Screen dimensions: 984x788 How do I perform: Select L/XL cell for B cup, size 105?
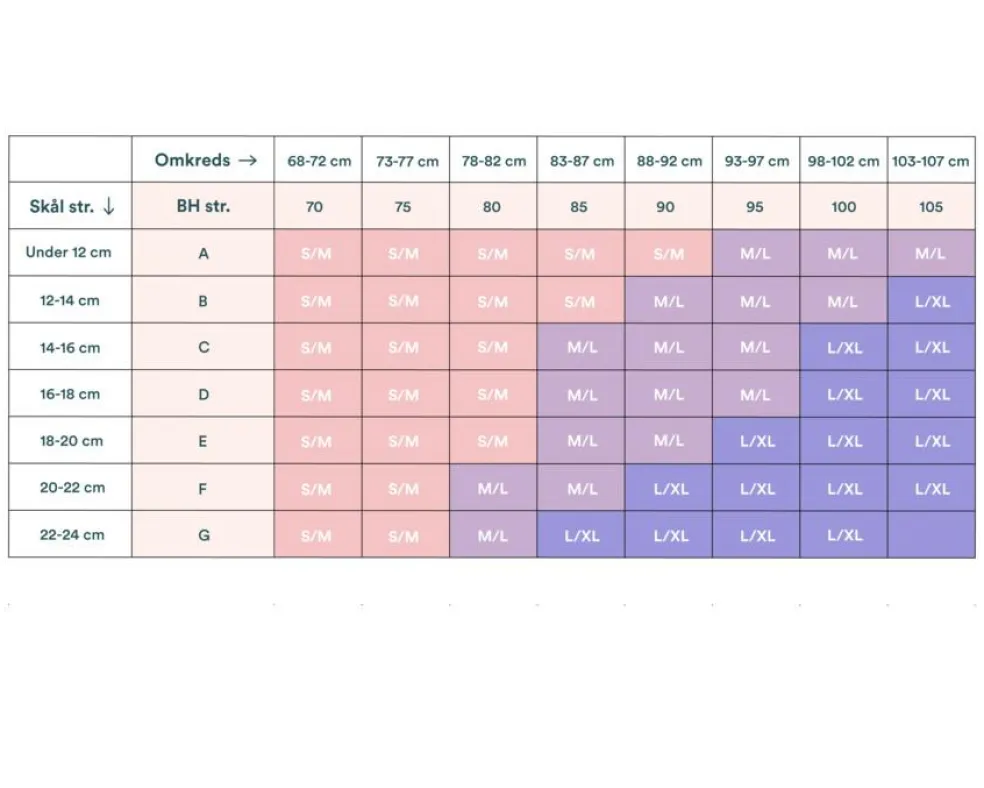click(931, 301)
